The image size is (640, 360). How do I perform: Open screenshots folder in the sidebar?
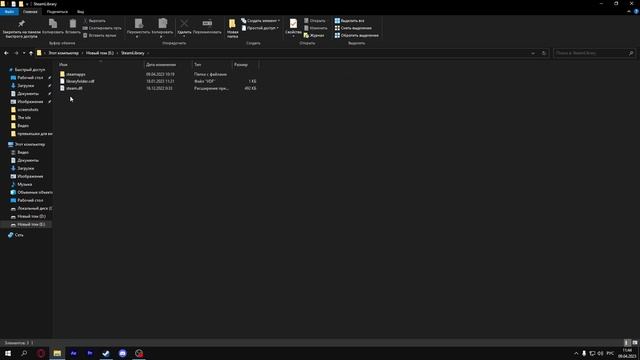[x=28, y=109]
